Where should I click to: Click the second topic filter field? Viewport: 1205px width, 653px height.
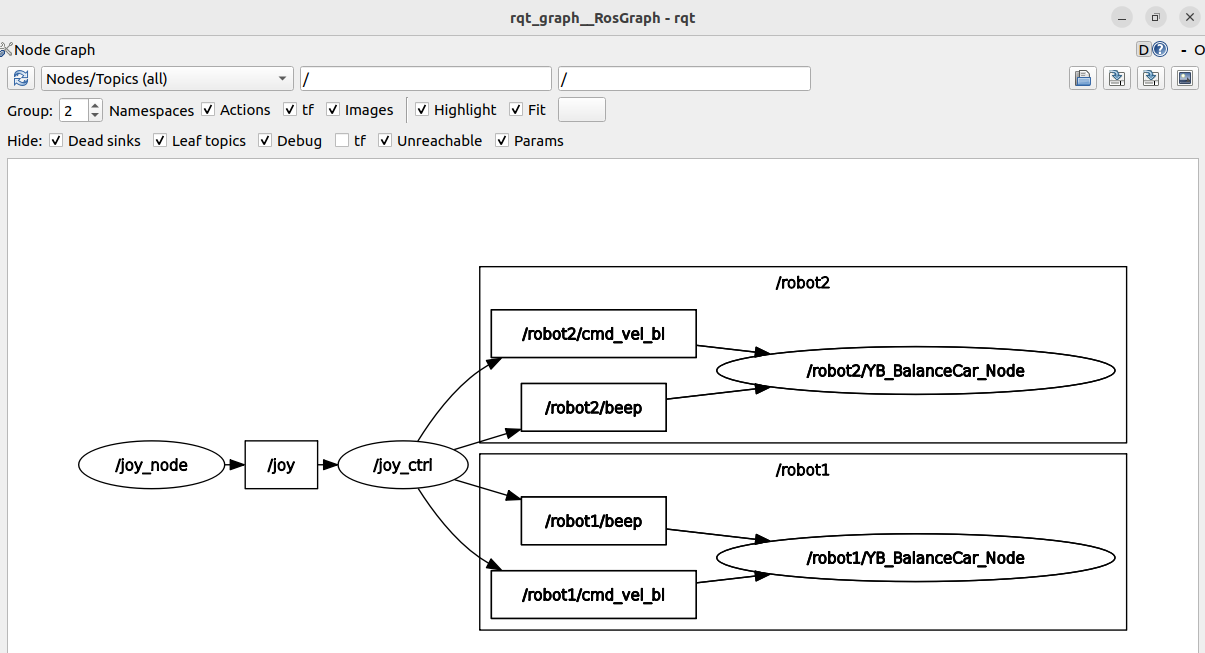pyautogui.click(x=684, y=79)
